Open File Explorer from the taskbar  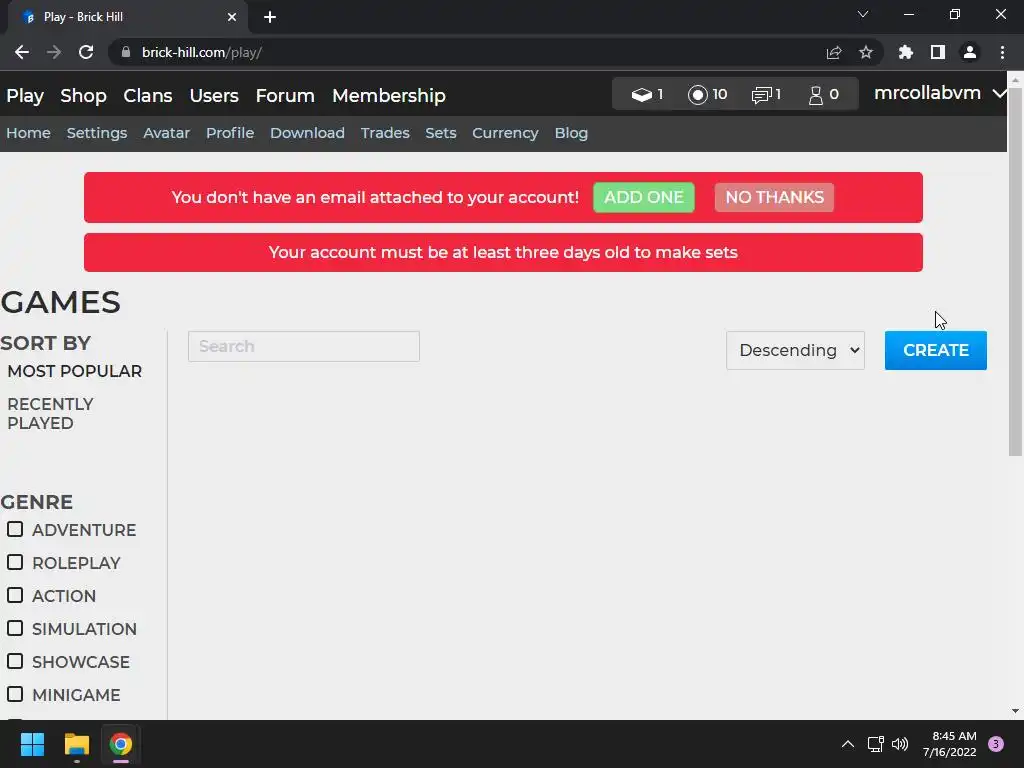(76, 744)
